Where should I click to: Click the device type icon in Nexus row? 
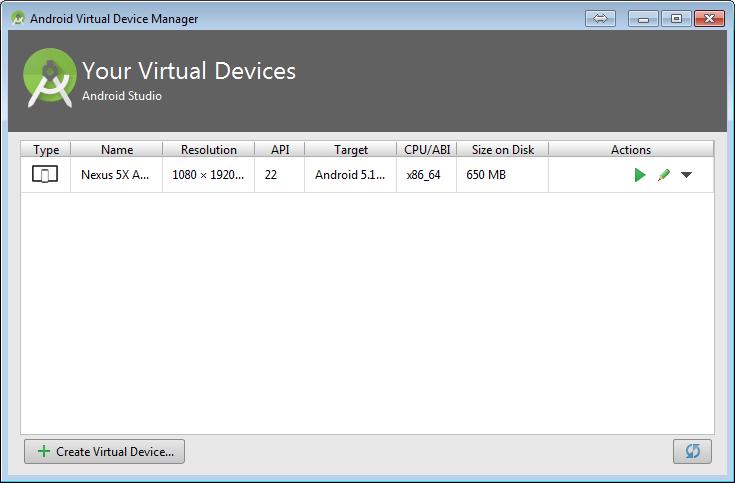[45, 174]
